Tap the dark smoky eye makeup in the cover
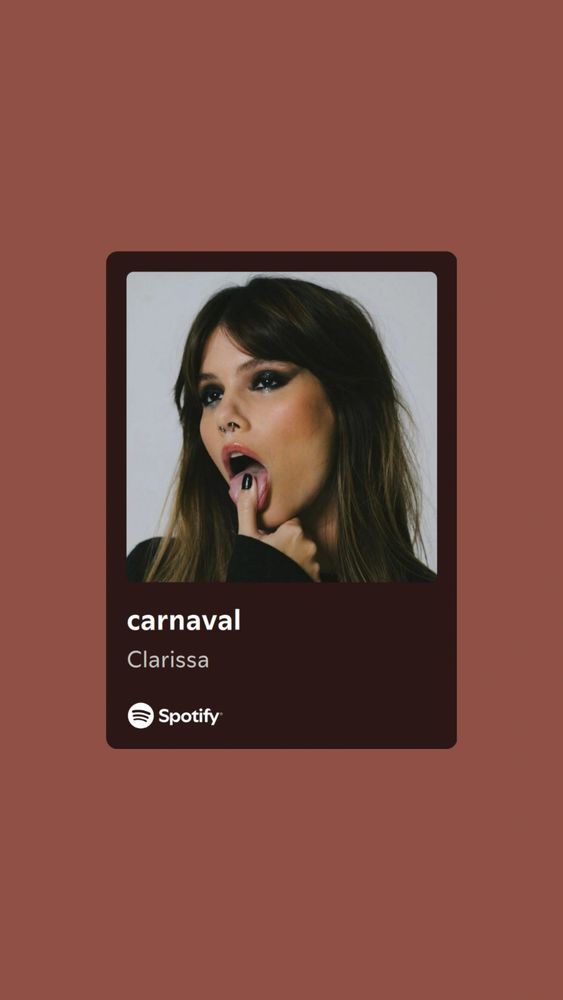 tap(271, 379)
